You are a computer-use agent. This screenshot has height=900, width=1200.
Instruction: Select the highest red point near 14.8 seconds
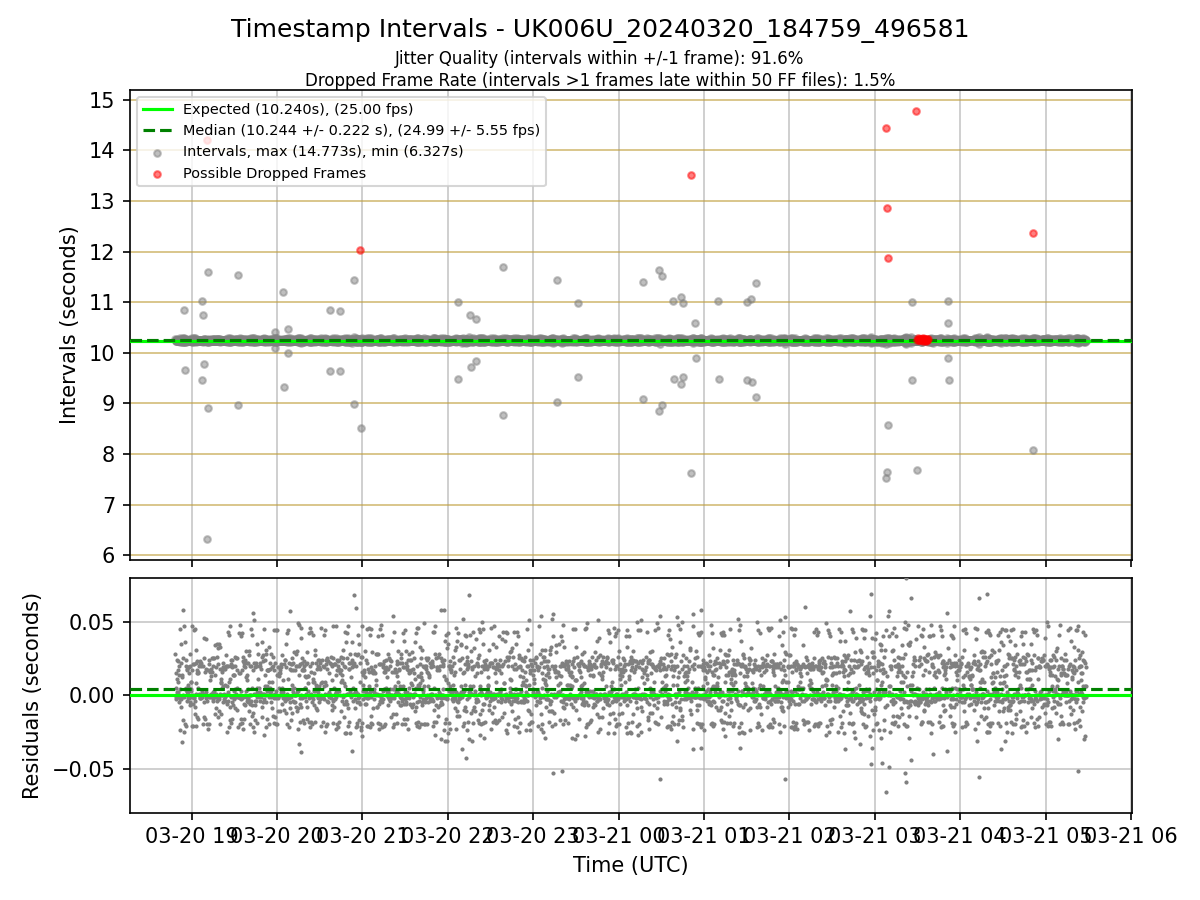916,111
